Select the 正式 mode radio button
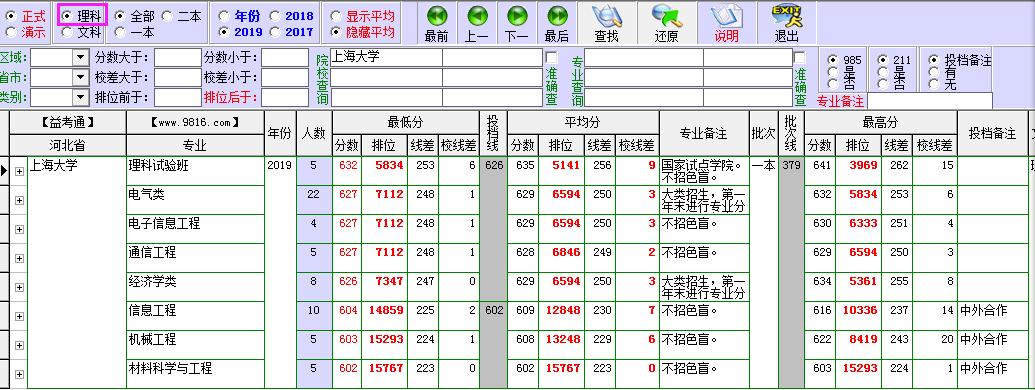The height and width of the screenshot is (390, 1035). click(11, 16)
